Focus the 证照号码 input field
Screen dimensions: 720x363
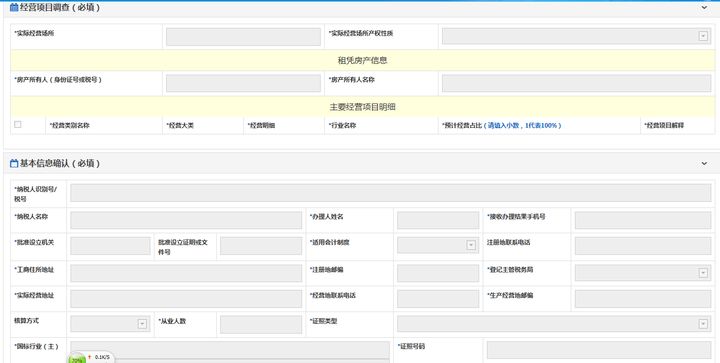click(x=599, y=350)
